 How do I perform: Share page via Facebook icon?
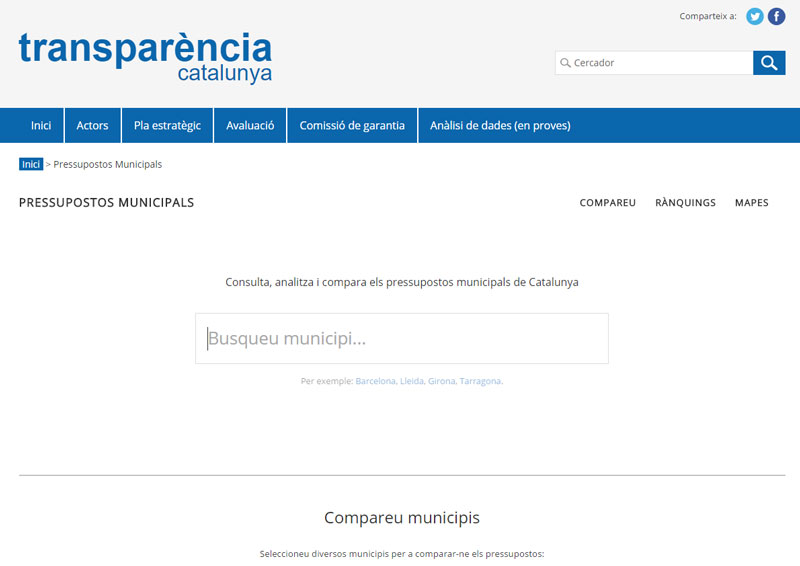(776, 16)
